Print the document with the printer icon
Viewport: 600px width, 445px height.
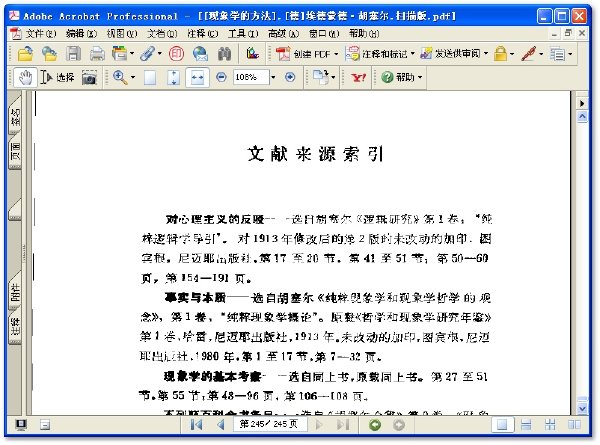pos(97,54)
